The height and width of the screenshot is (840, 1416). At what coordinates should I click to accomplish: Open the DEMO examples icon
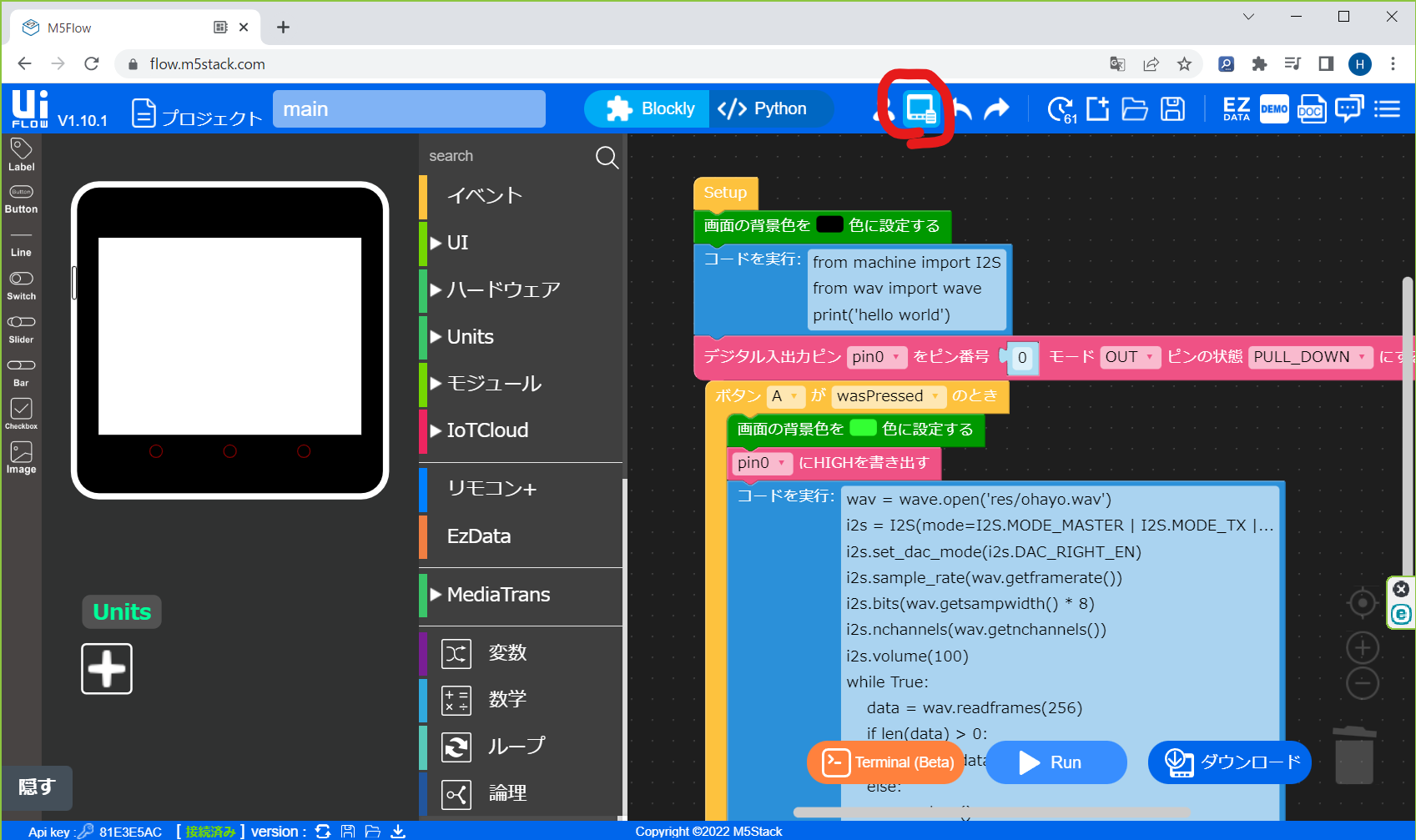click(1274, 109)
